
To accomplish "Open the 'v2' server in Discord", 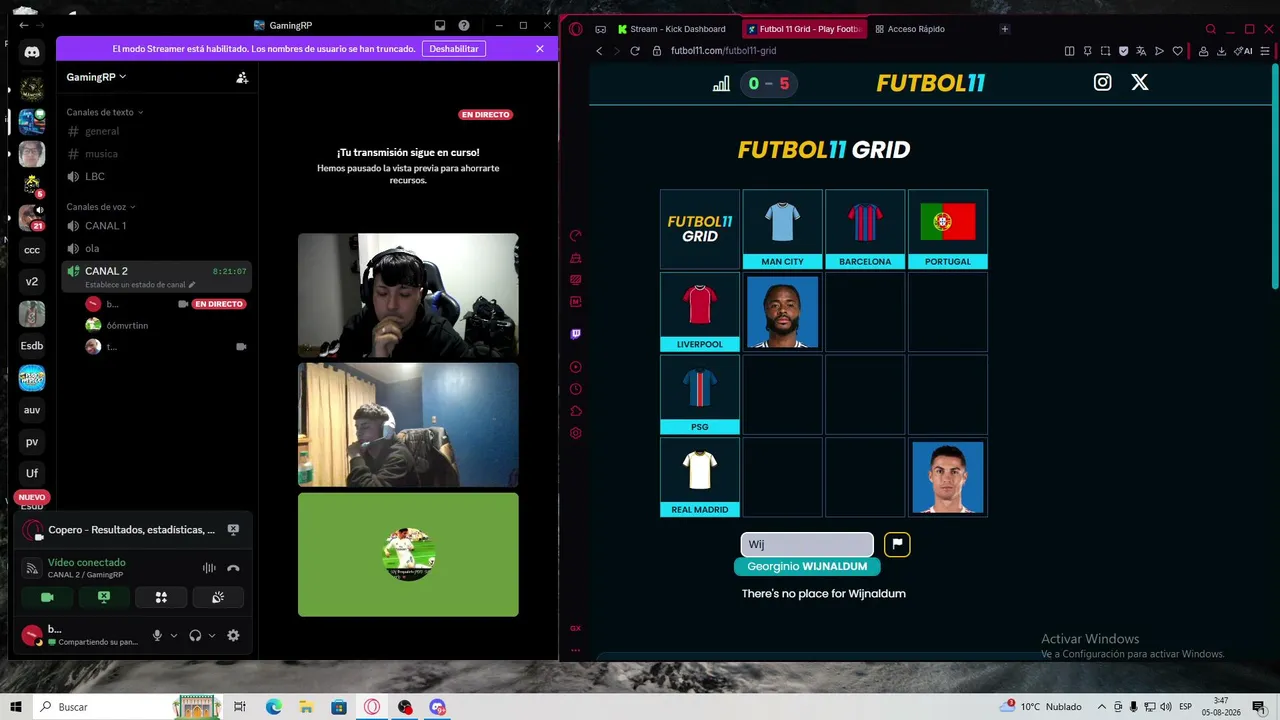I will tap(32, 281).
